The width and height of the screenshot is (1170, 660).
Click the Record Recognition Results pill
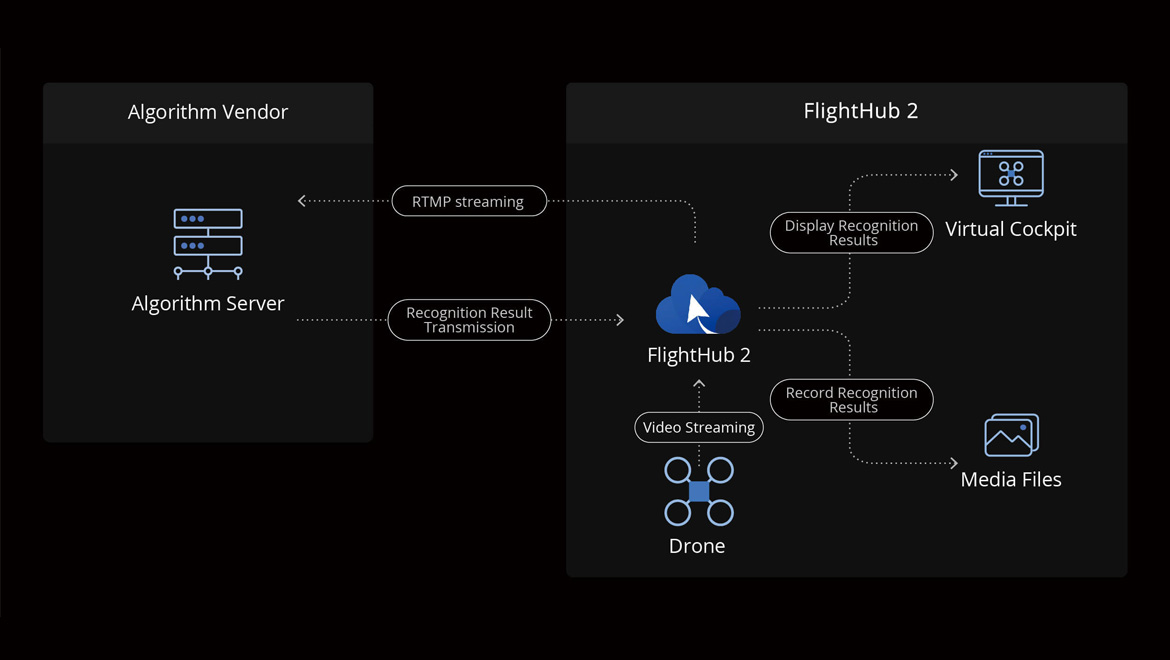(851, 400)
